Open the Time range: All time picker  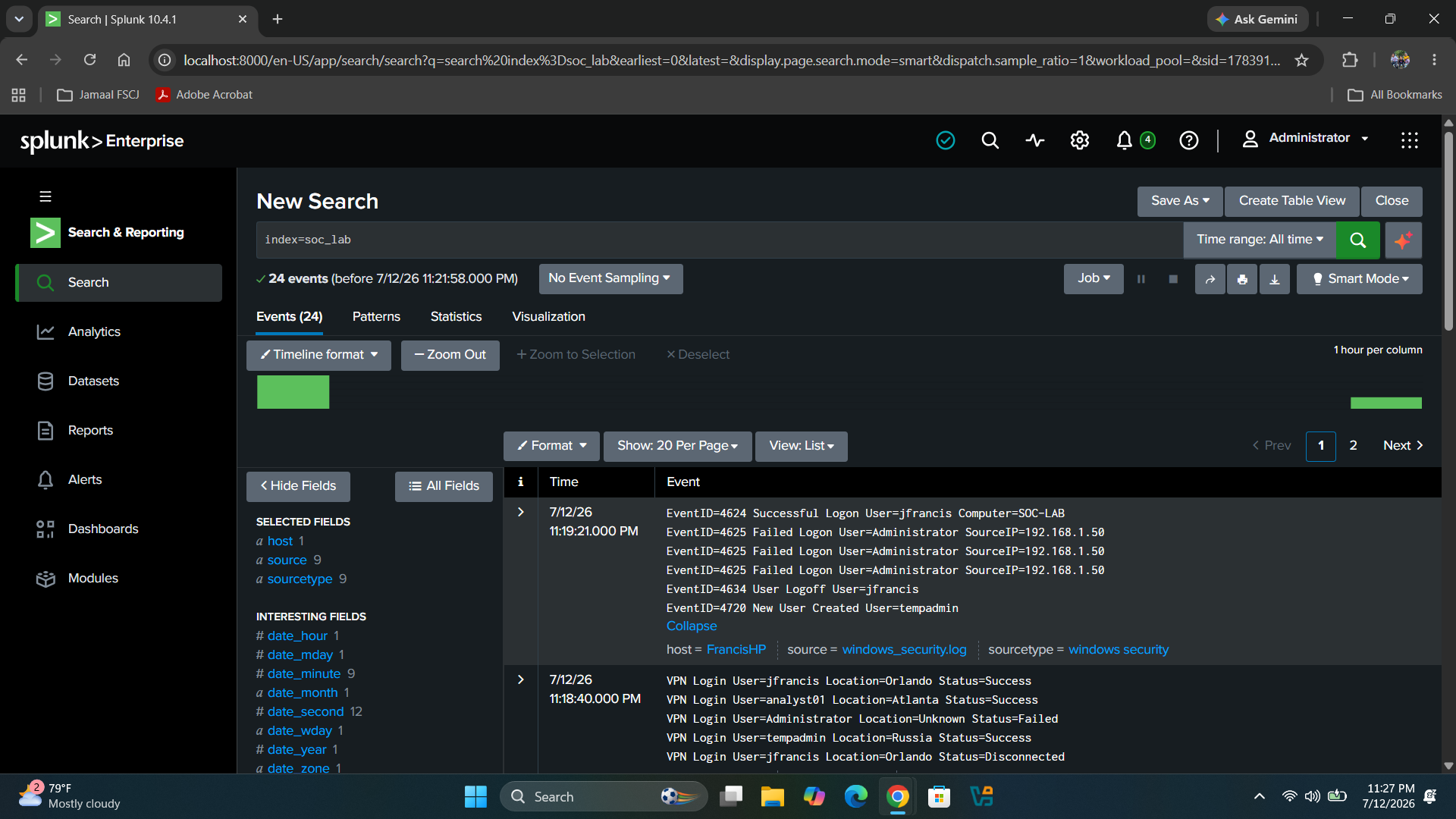tap(1260, 240)
